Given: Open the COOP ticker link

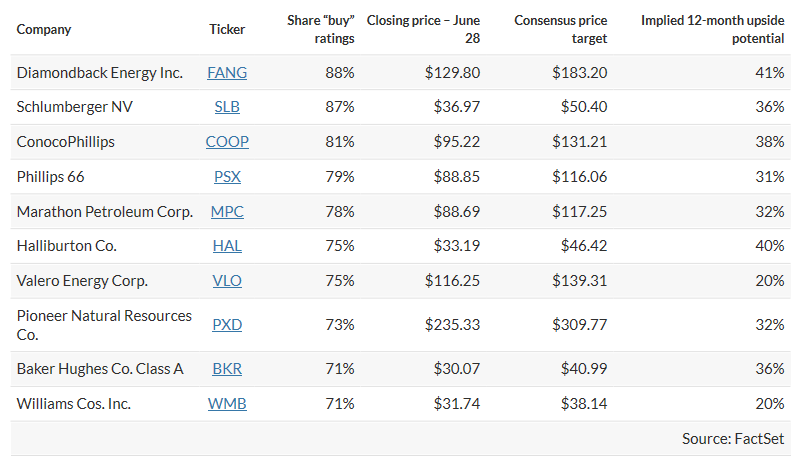Looking at the screenshot, I should [227, 142].
